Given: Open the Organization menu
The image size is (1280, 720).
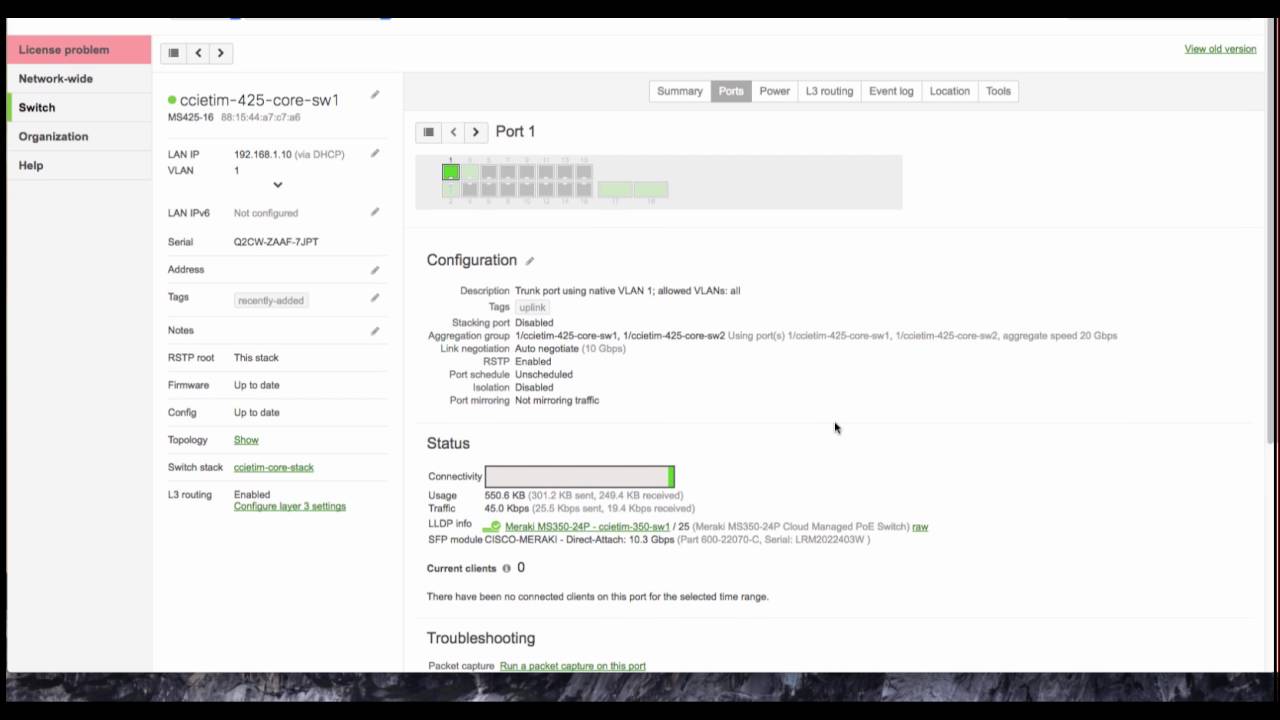Looking at the screenshot, I should point(79,137).
